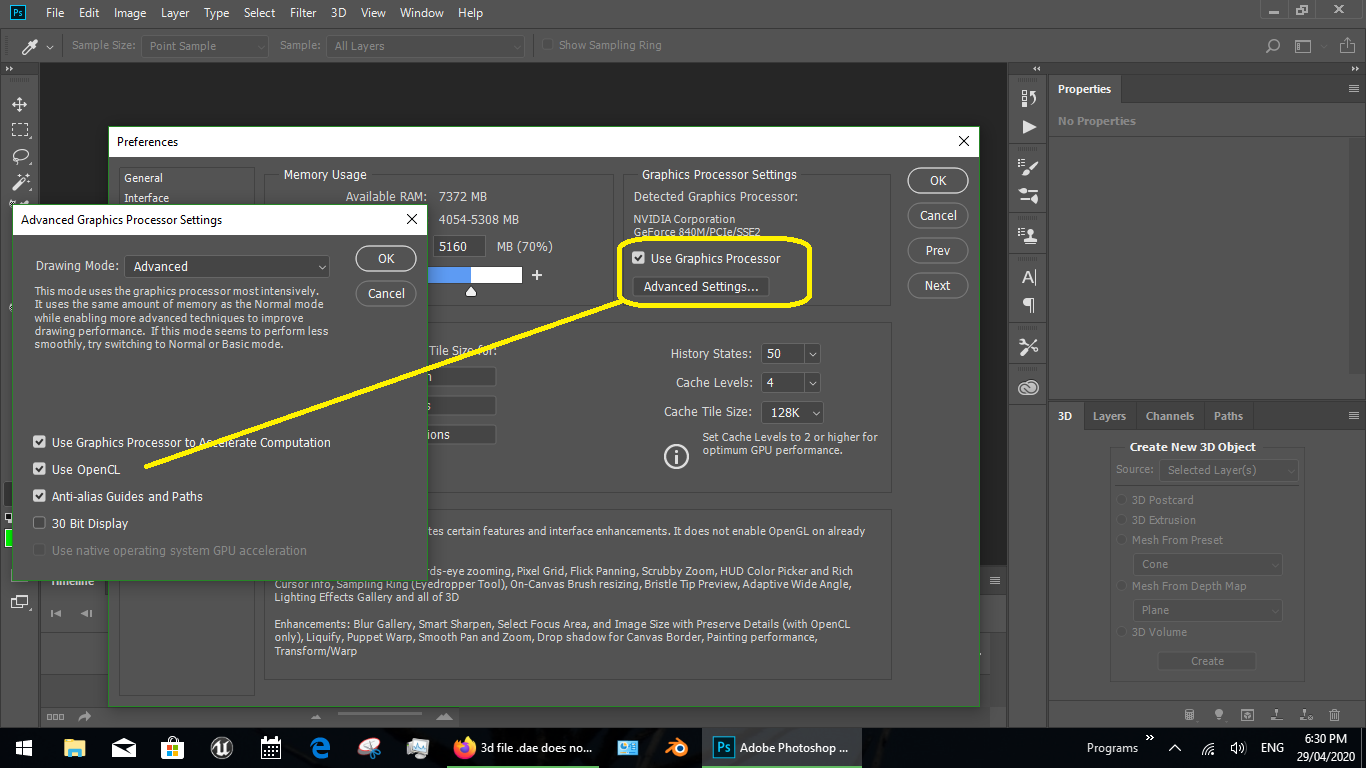Image resolution: width=1366 pixels, height=768 pixels.
Task: Switch to the Channels tab
Action: [1170, 415]
